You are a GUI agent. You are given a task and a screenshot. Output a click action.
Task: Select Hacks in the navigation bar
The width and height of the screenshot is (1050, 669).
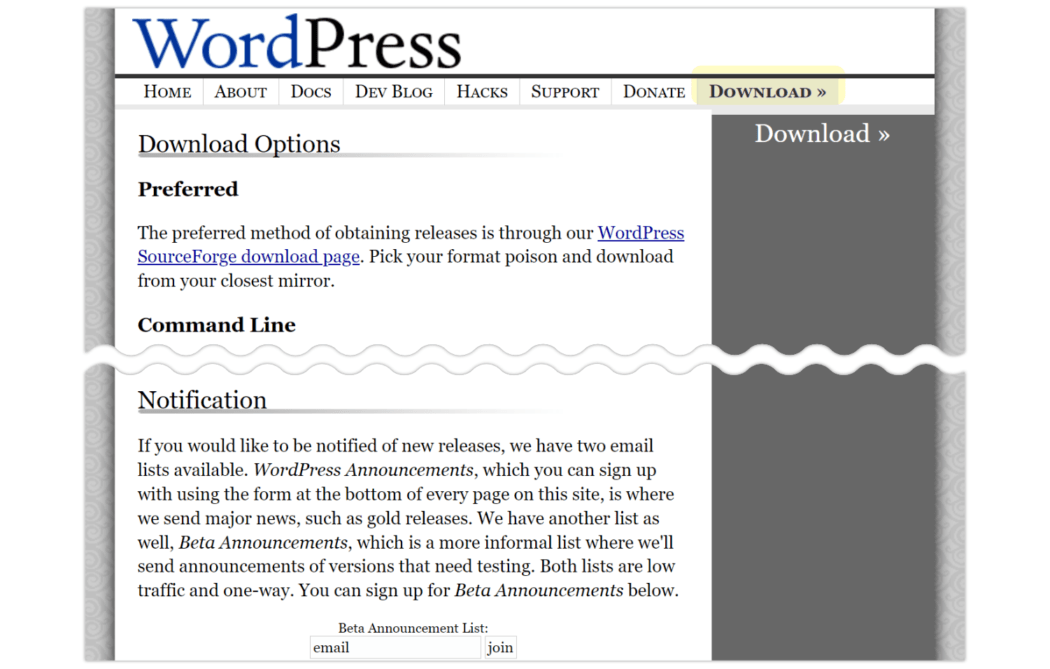tap(481, 92)
